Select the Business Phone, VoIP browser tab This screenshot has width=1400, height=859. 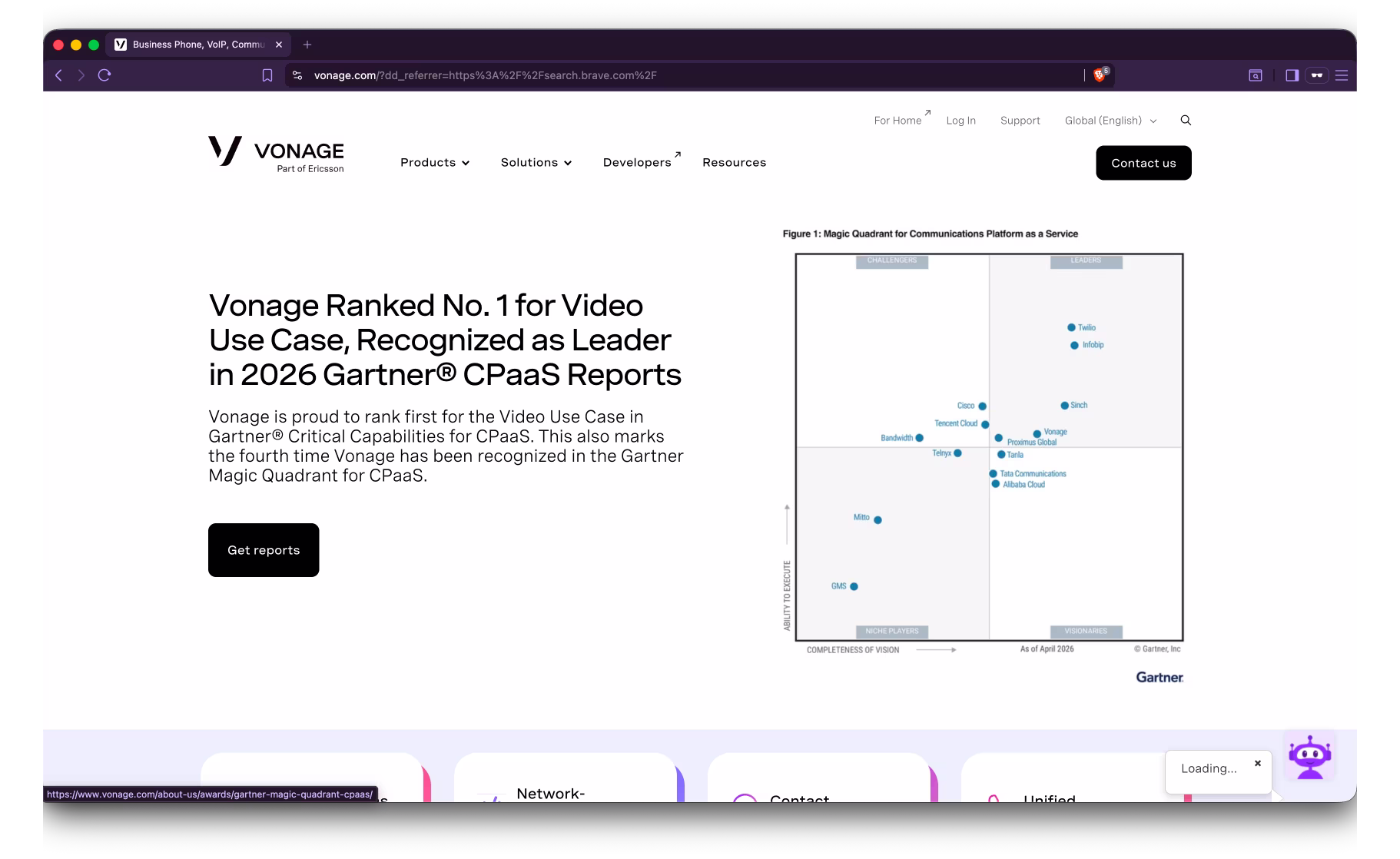click(199, 45)
